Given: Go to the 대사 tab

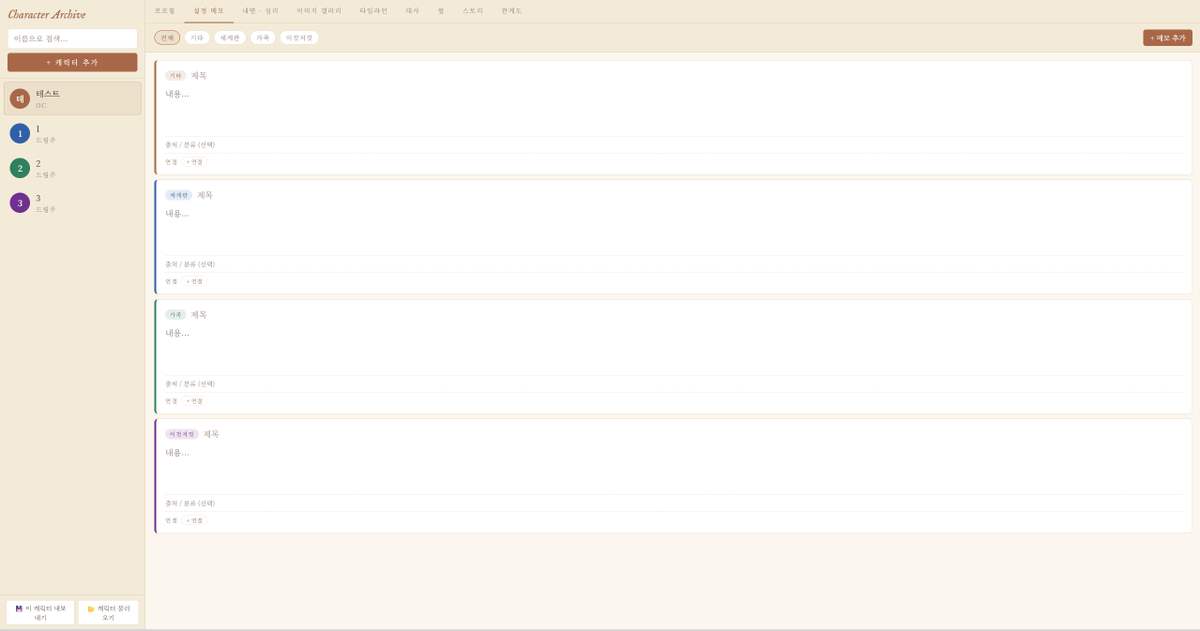Looking at the screenshot, I should point(412,11).
